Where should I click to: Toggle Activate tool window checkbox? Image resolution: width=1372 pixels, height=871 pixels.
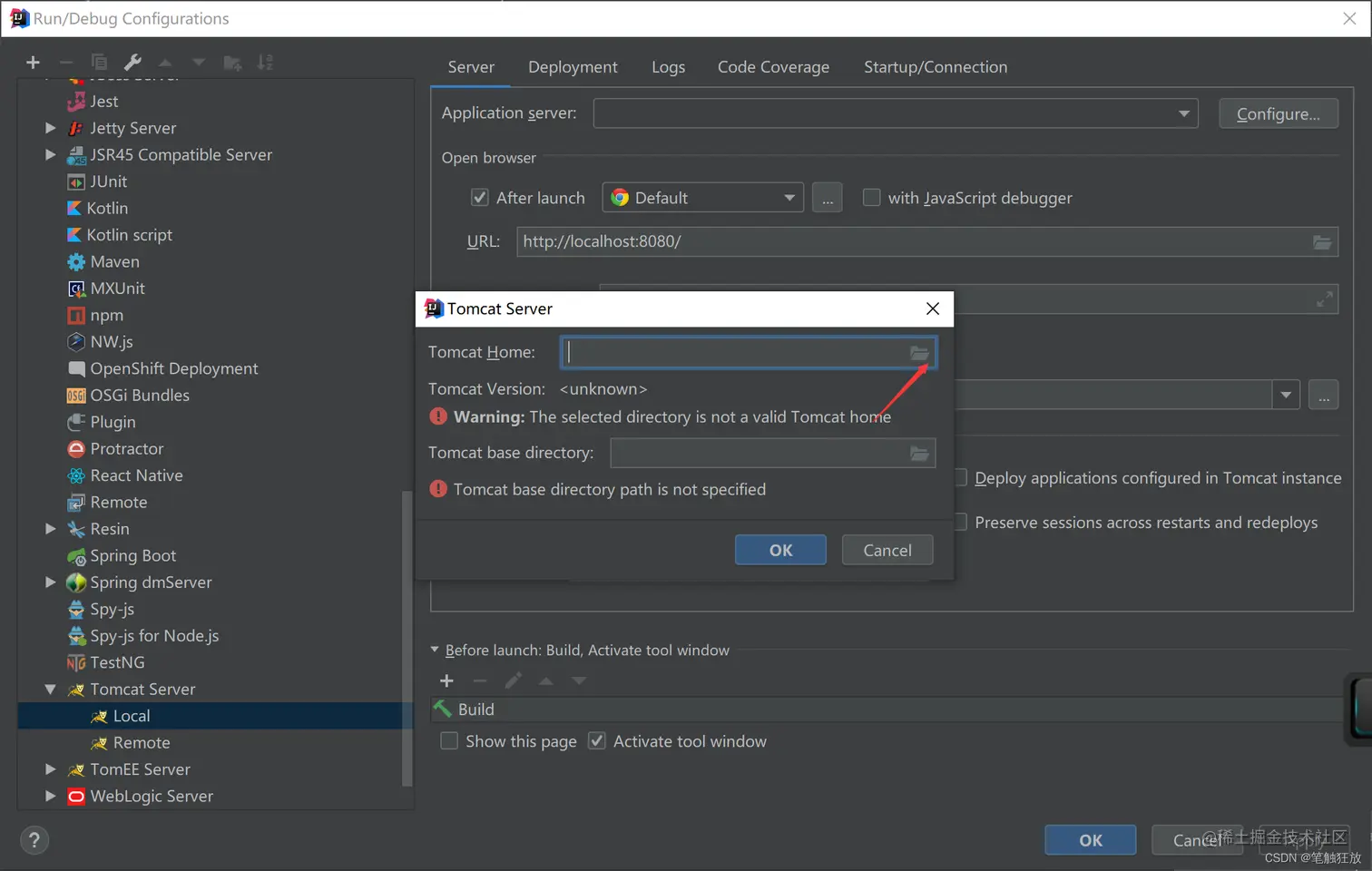(x=597, y=741)
